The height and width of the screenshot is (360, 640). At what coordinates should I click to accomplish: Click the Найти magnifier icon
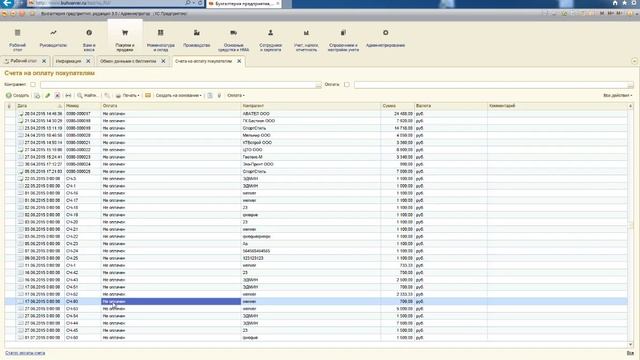coord(80,96)
